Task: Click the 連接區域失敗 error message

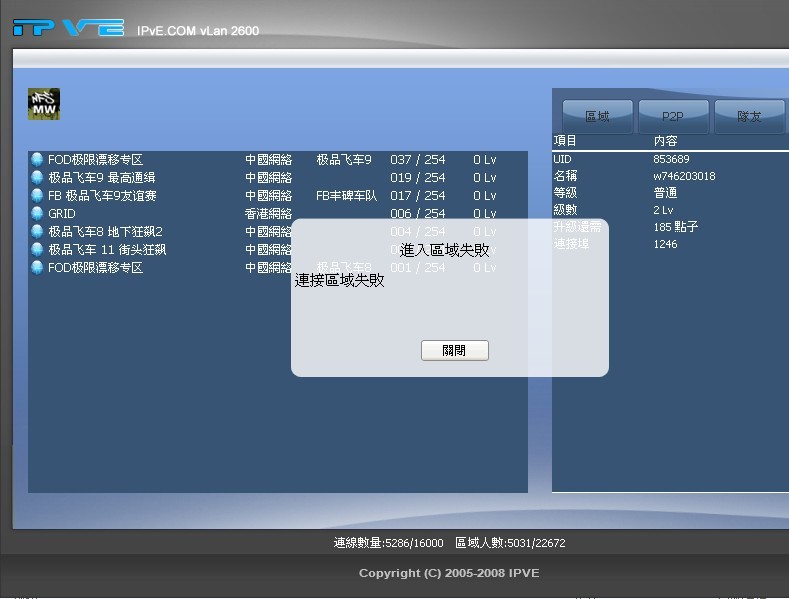Action: pos(340,280)
